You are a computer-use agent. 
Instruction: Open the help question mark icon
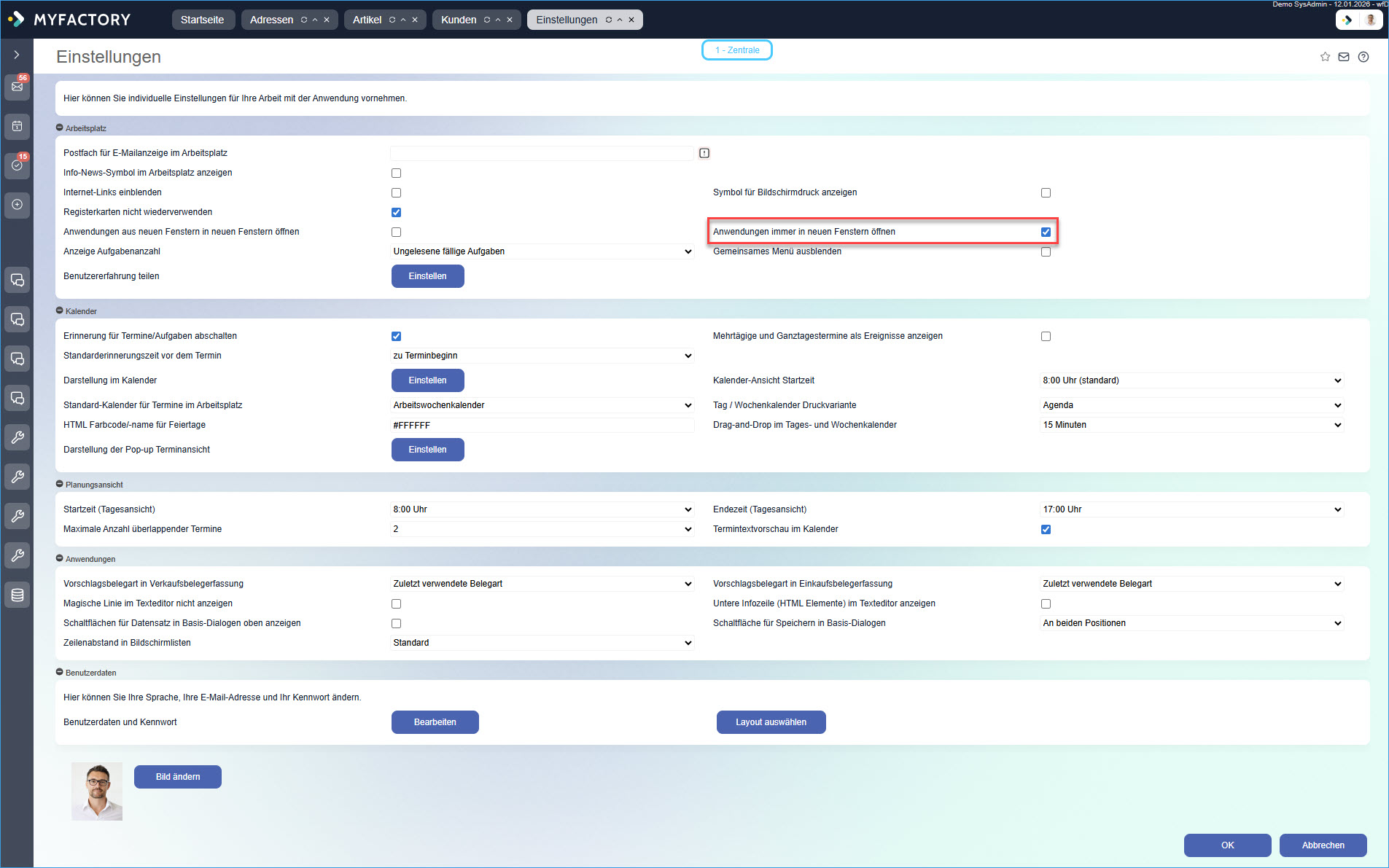1364,57
